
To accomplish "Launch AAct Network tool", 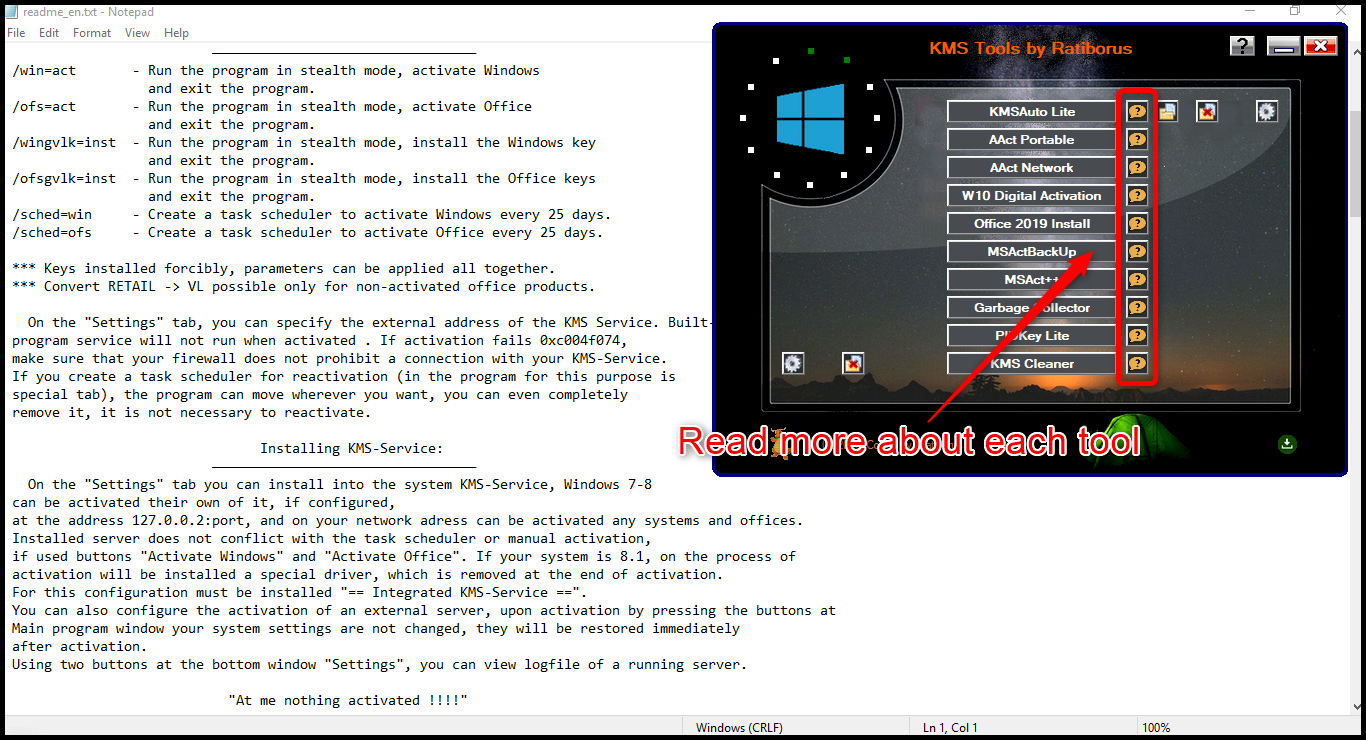I will [1032, 168].
